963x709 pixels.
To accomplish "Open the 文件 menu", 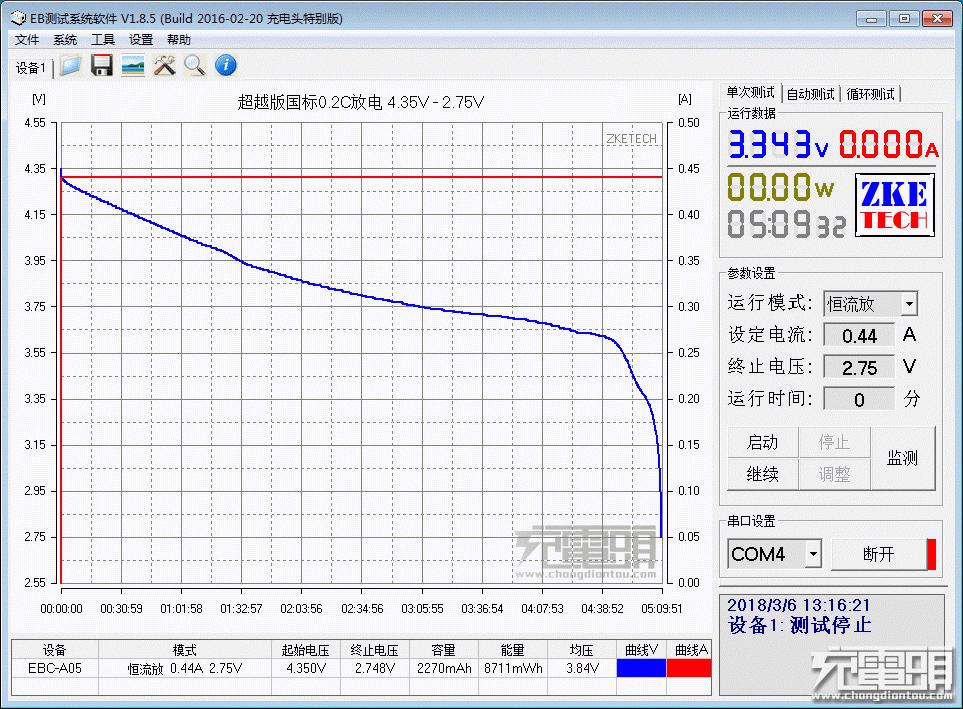I will point(26,40).
